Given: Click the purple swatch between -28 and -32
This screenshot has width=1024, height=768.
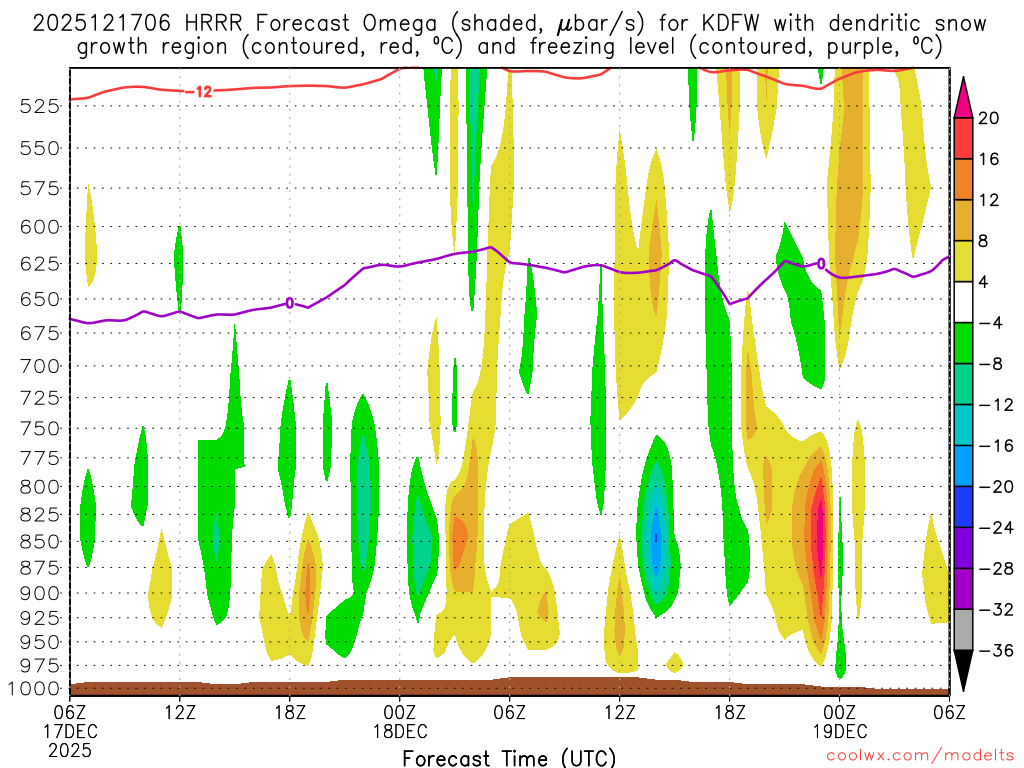Looking at the screenshot, I should (963, 588).
